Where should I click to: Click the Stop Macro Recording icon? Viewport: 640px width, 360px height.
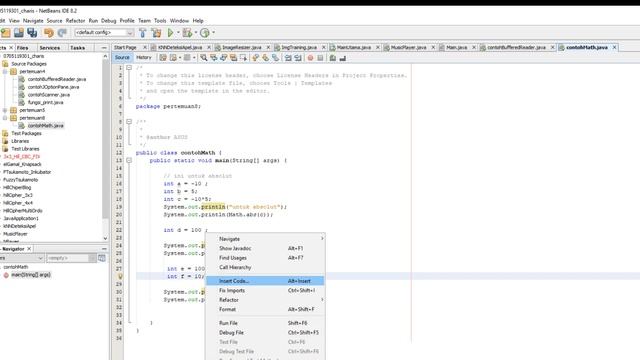[320, 58]
